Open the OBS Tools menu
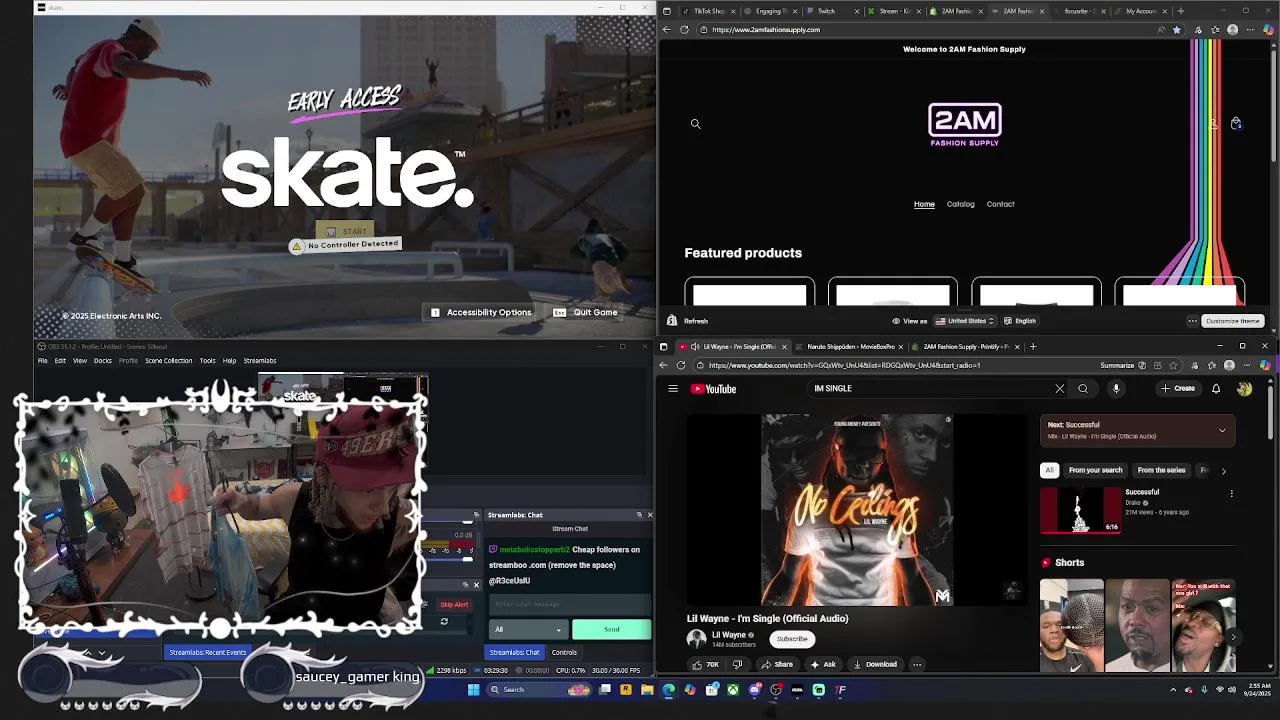Screen dimensions: 1280x720 (x=207, y=361)
